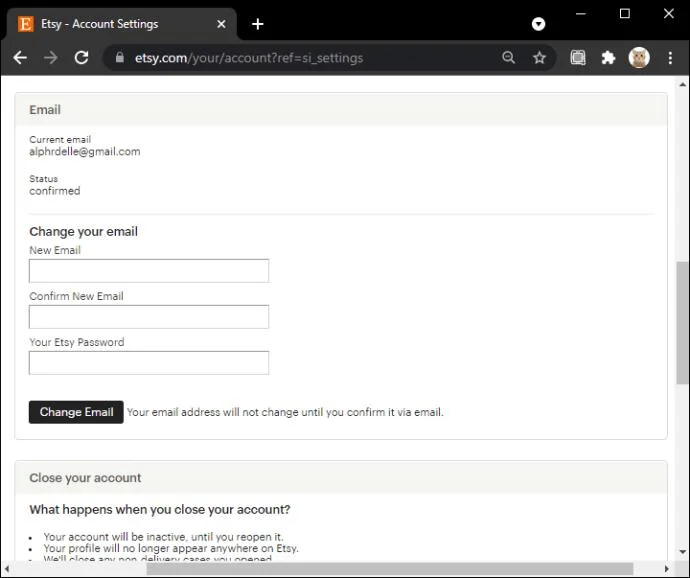Click the browser forward arrow
The image size is (690, 578).
pos(51,58)
